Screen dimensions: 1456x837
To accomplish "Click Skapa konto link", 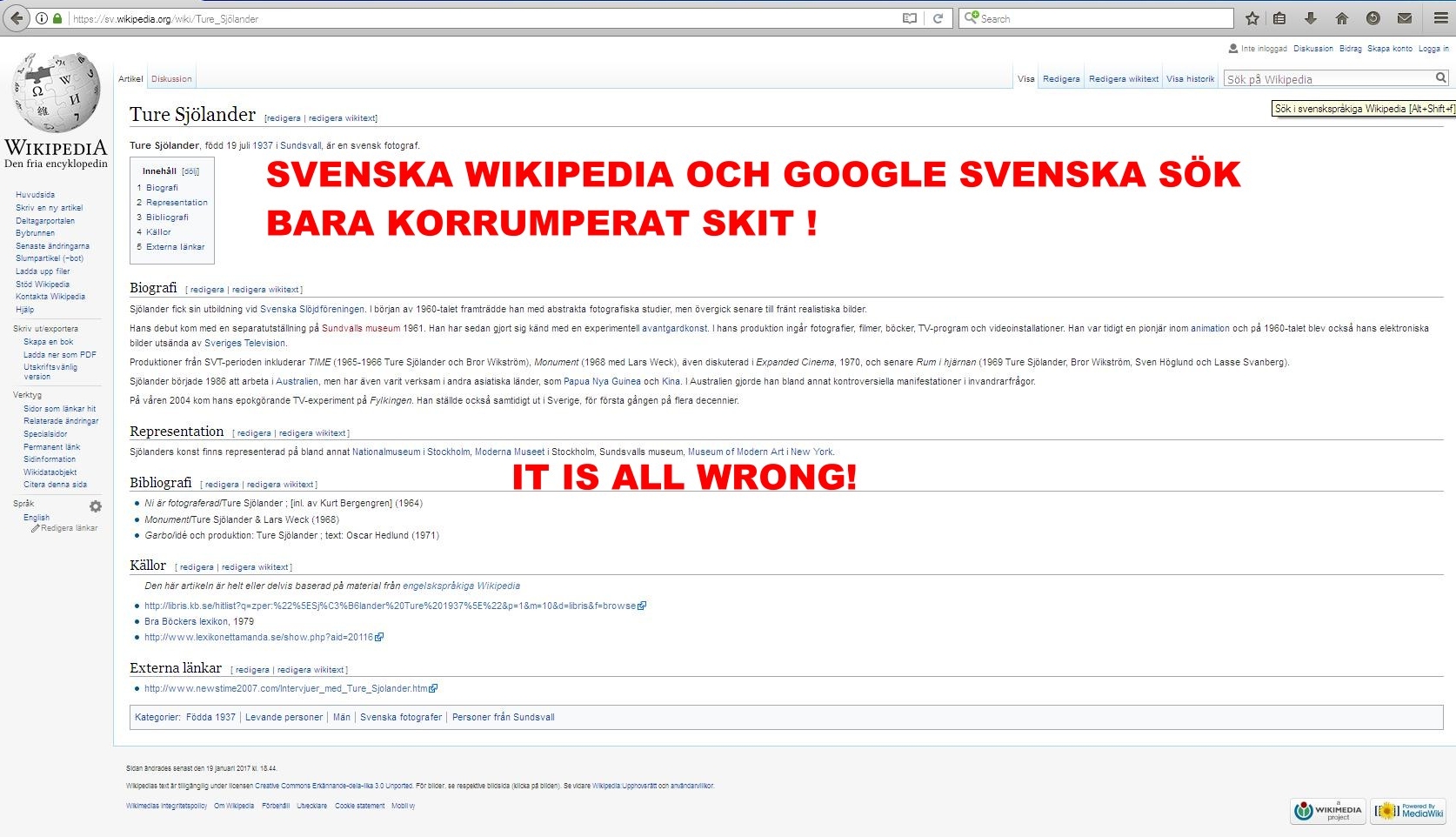I will pyautogui.click(x=1389, y=49).
